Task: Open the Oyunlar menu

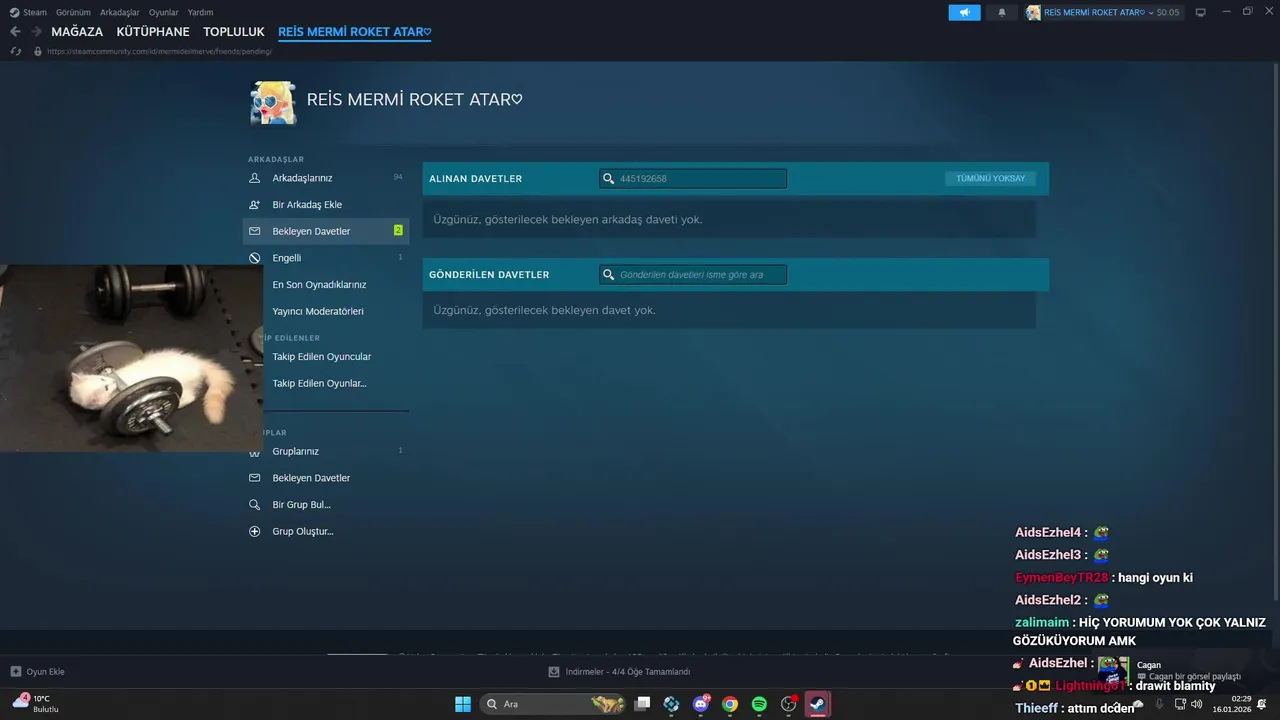Action: tap(164, 12)
